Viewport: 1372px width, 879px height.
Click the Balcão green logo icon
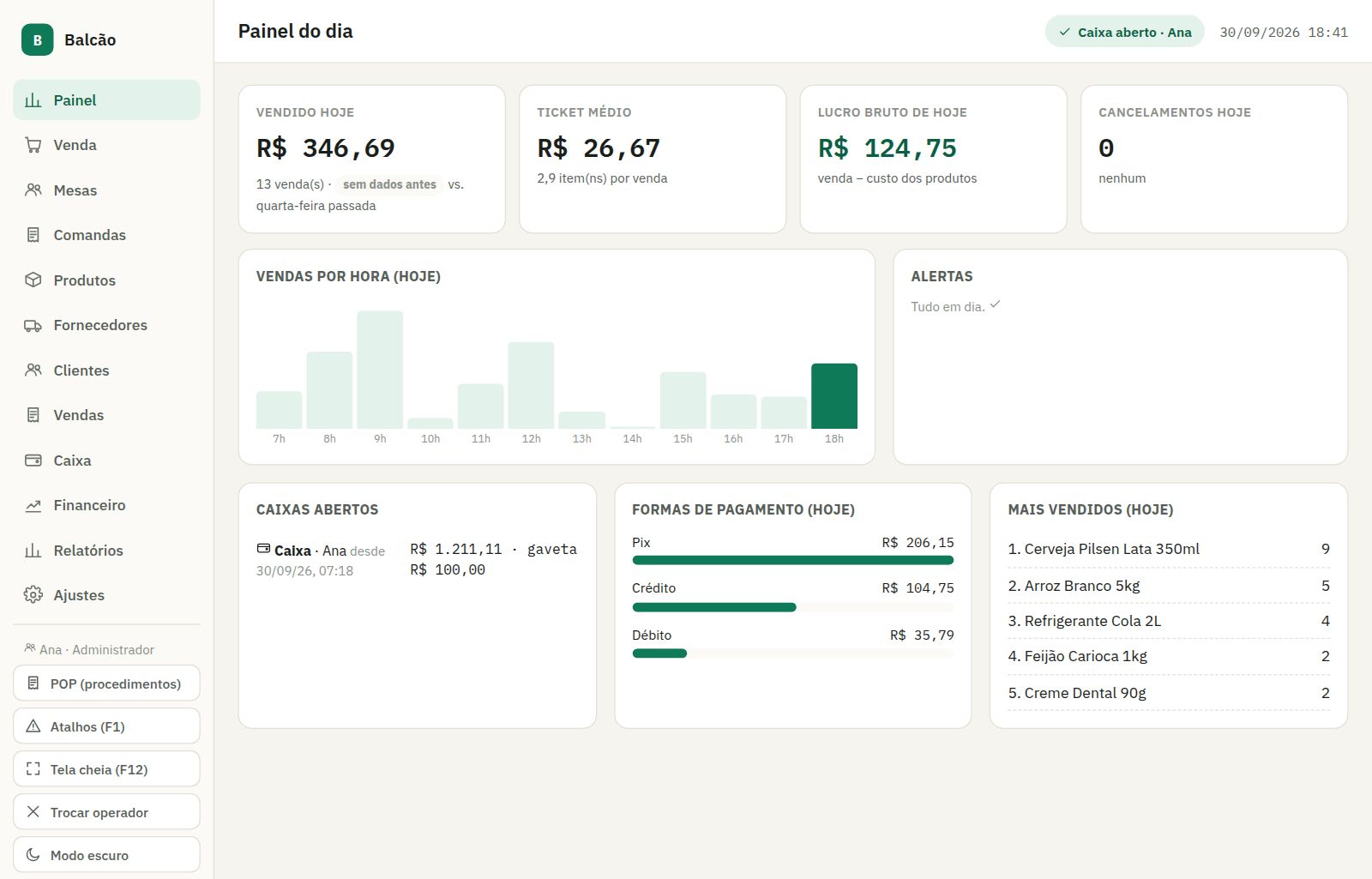pyautogui.click(x=37, y=39)
